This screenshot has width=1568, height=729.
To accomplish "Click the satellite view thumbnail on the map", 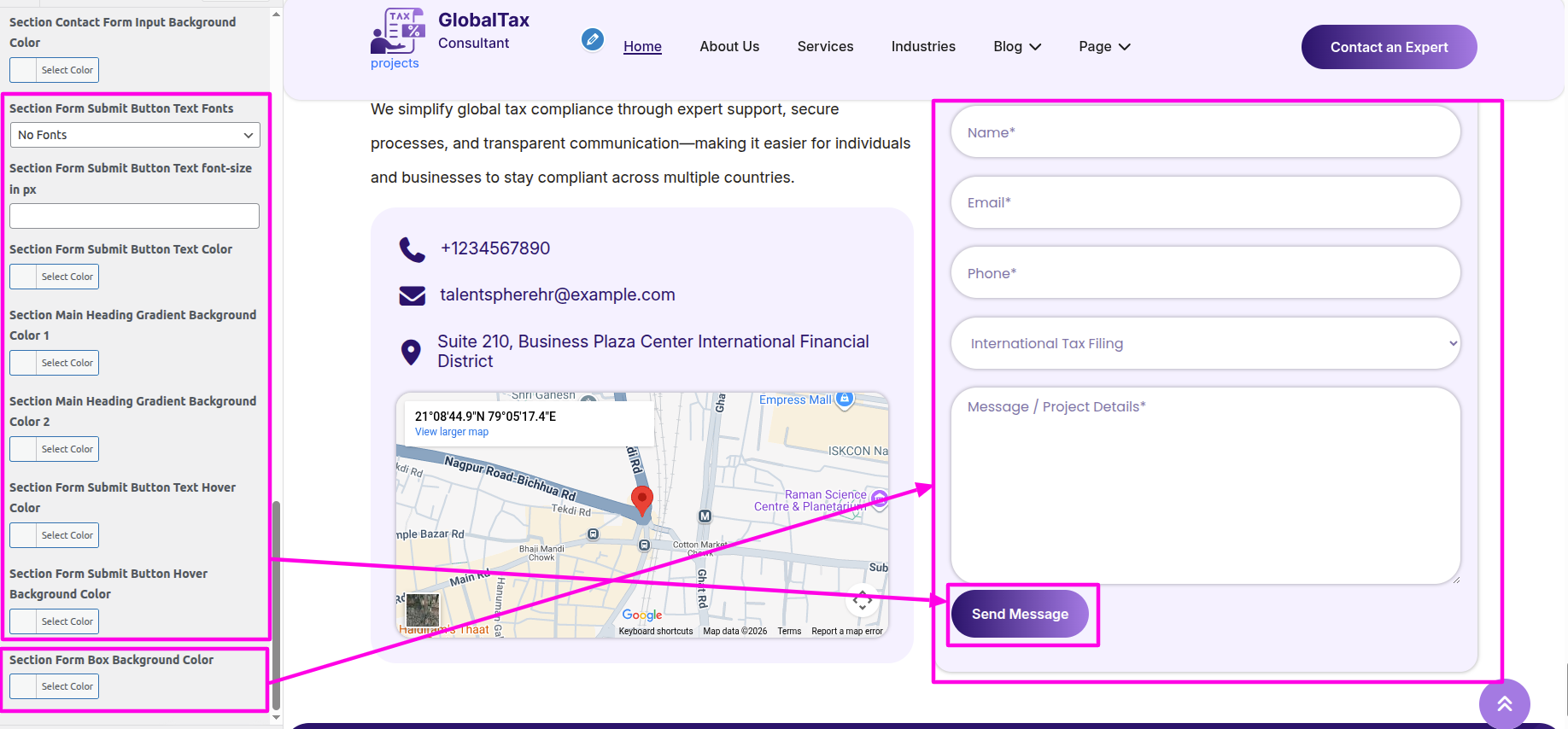I will (x=422, y=609).
